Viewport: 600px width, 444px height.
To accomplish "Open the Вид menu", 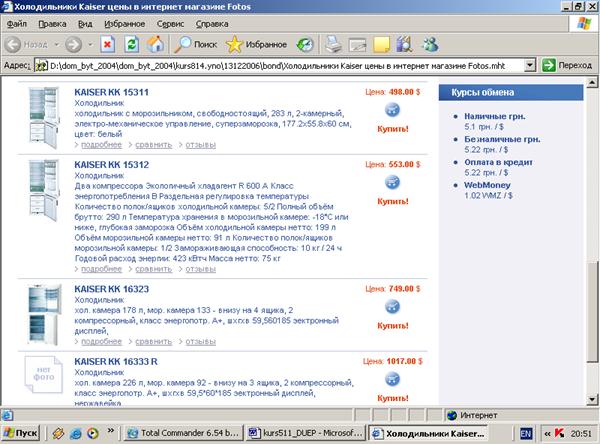I will (86, 22).
